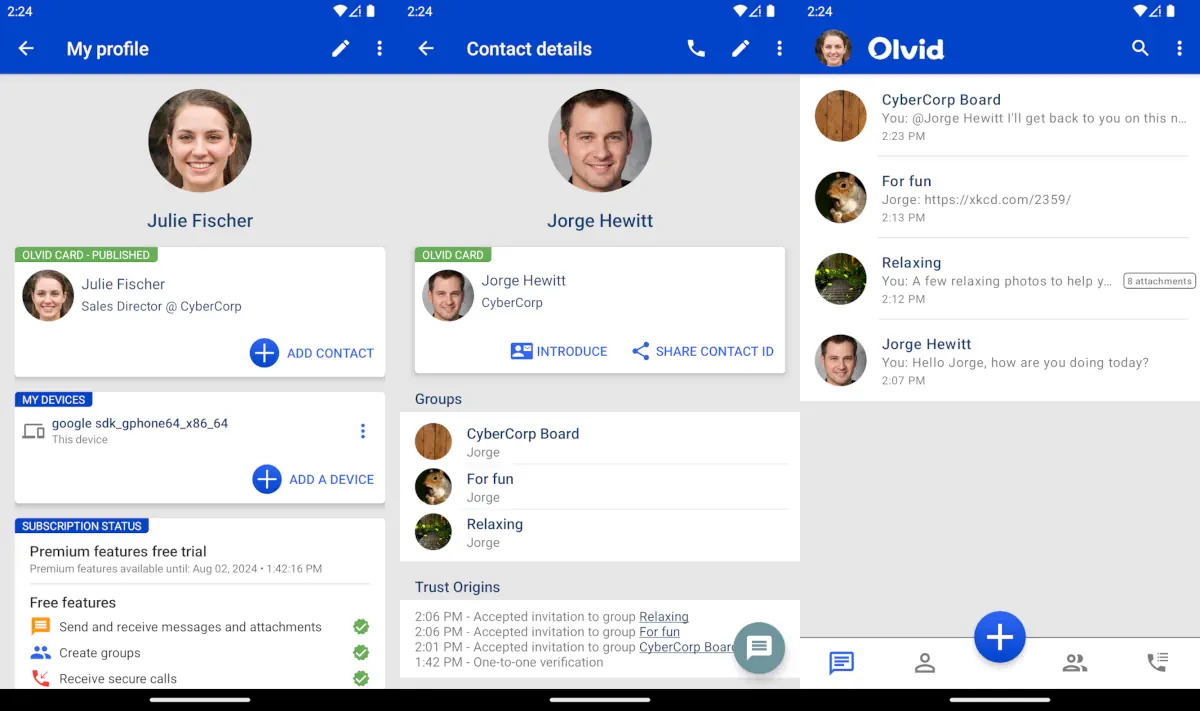Tap the edit pencil in Contact details
This screenshot has height=711, width=1200.
[741, 49]
